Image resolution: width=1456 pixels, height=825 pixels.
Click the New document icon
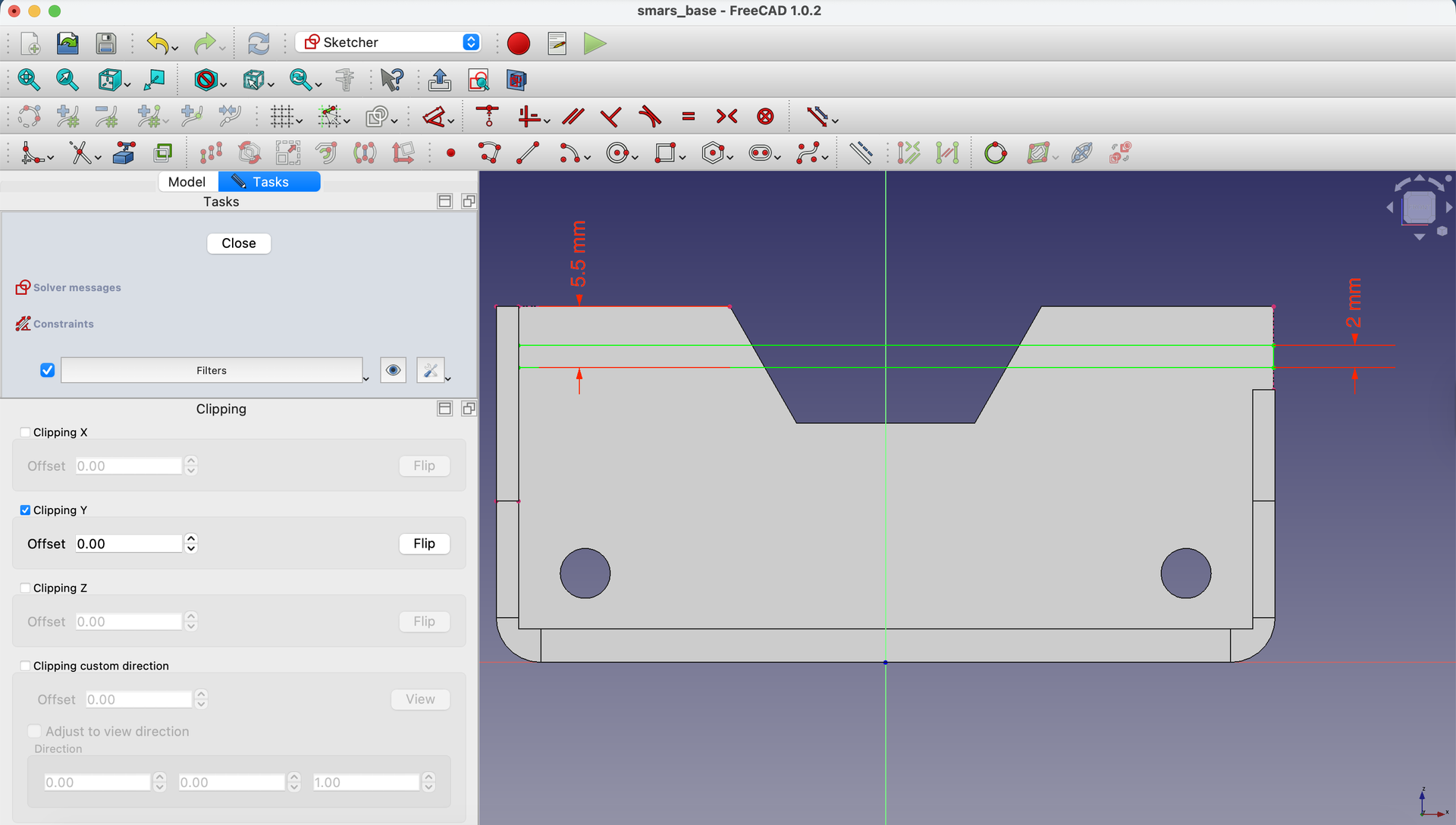[x=30, y=43]
